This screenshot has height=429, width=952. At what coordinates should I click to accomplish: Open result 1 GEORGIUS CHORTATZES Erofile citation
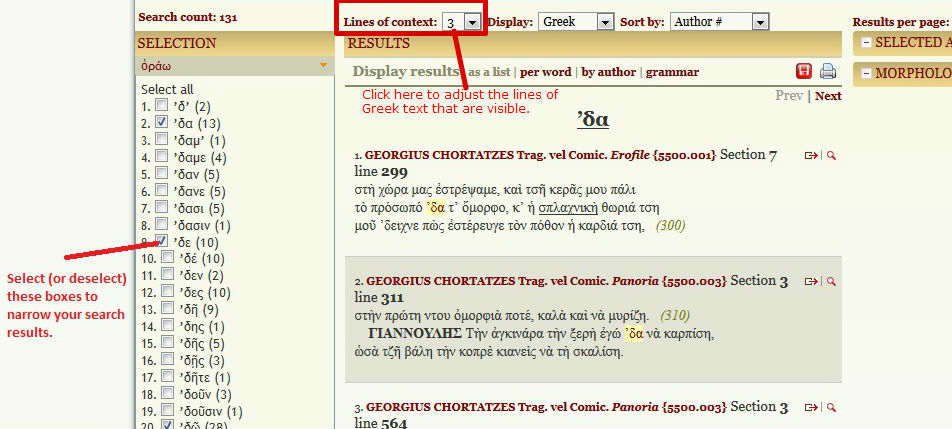pyautogui.click(x=540, y=155)
